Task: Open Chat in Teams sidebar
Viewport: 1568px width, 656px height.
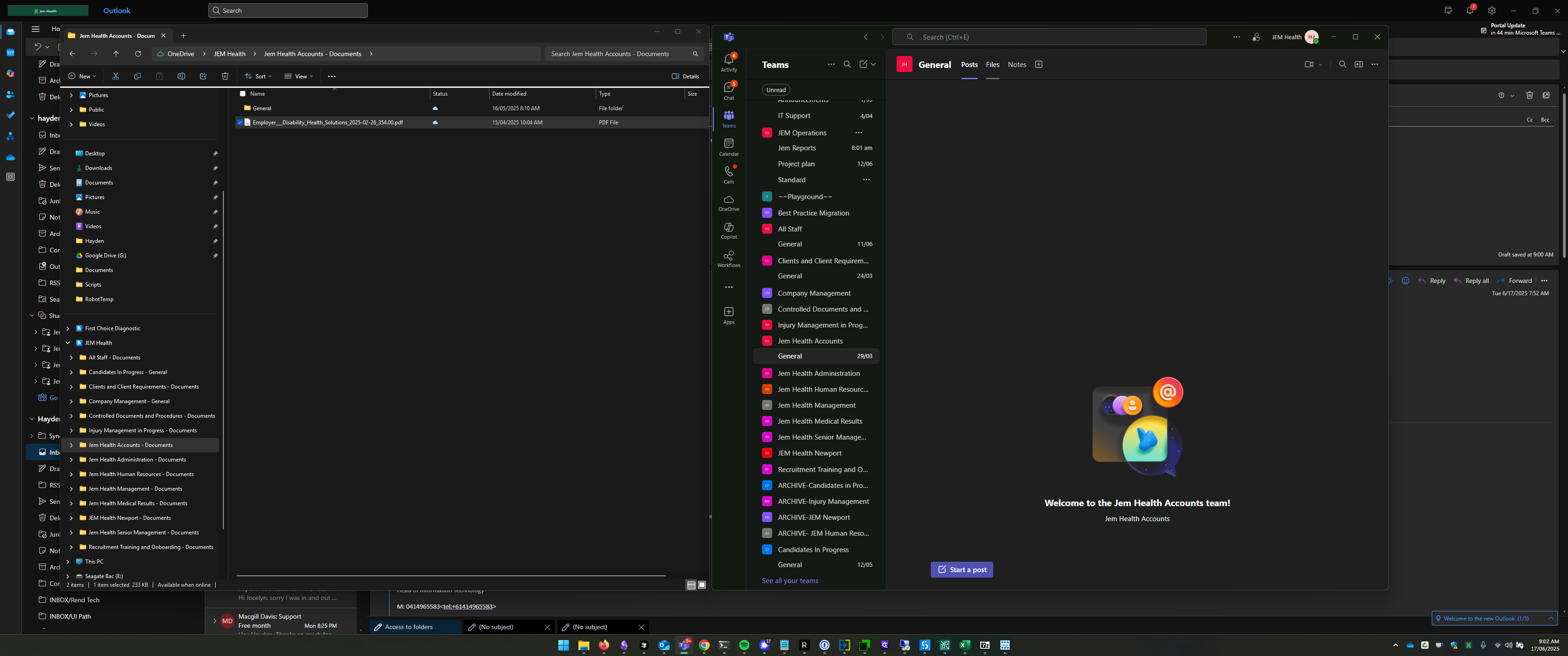Action: pyautogui.click(x=728, y=91)
